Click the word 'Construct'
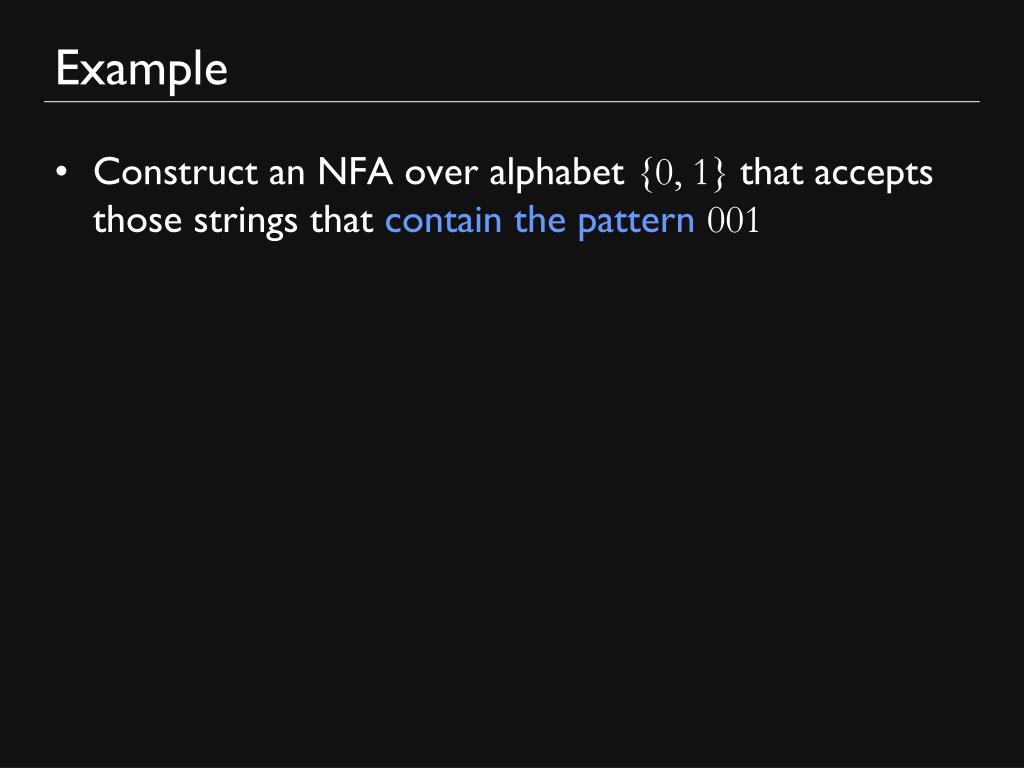 175,172
